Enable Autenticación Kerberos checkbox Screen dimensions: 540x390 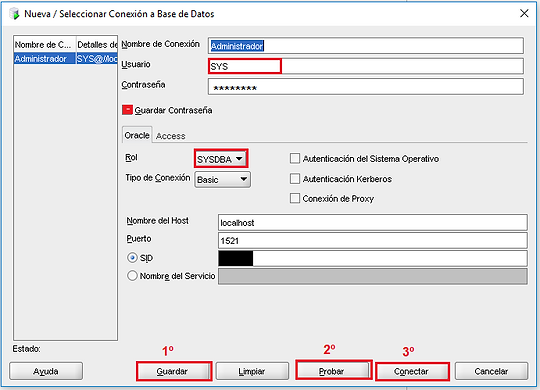click(x=295, y=178)
